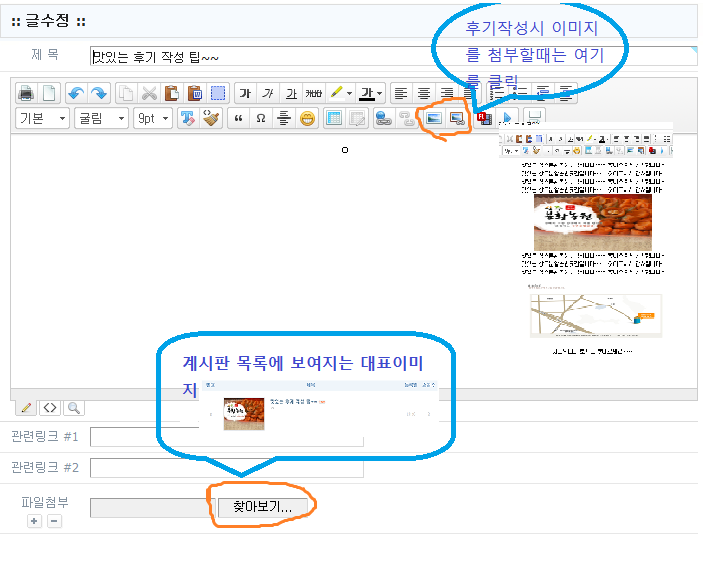The image size is (720, 573).
Task: Toggle bold text formatting
Action: tap(244, 93)
